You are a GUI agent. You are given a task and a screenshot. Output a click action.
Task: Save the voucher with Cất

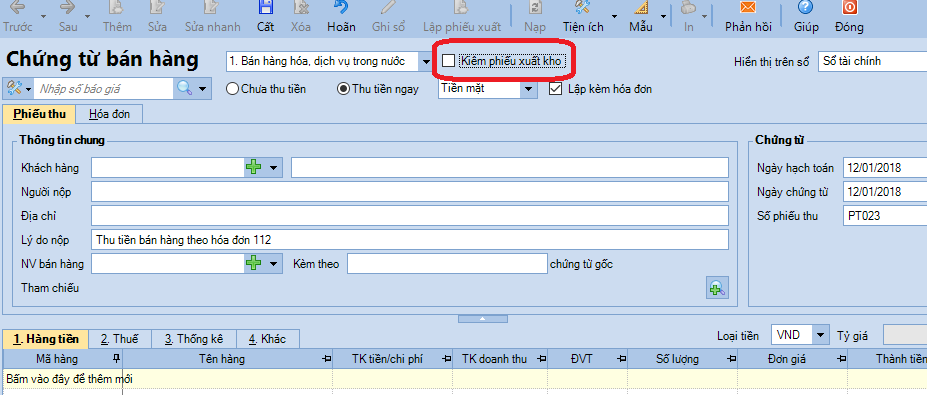tap(265, 17)
